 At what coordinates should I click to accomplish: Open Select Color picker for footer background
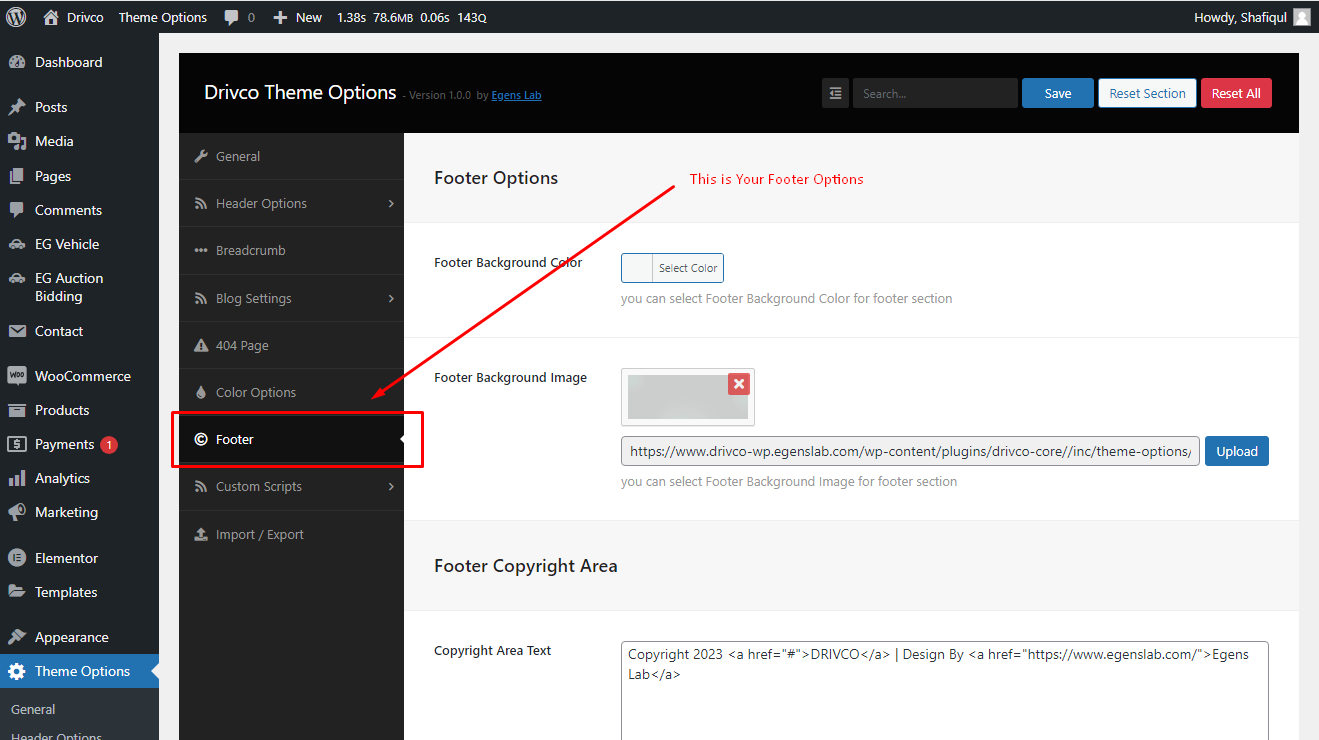pyautogui.click(x=672, y=268)
